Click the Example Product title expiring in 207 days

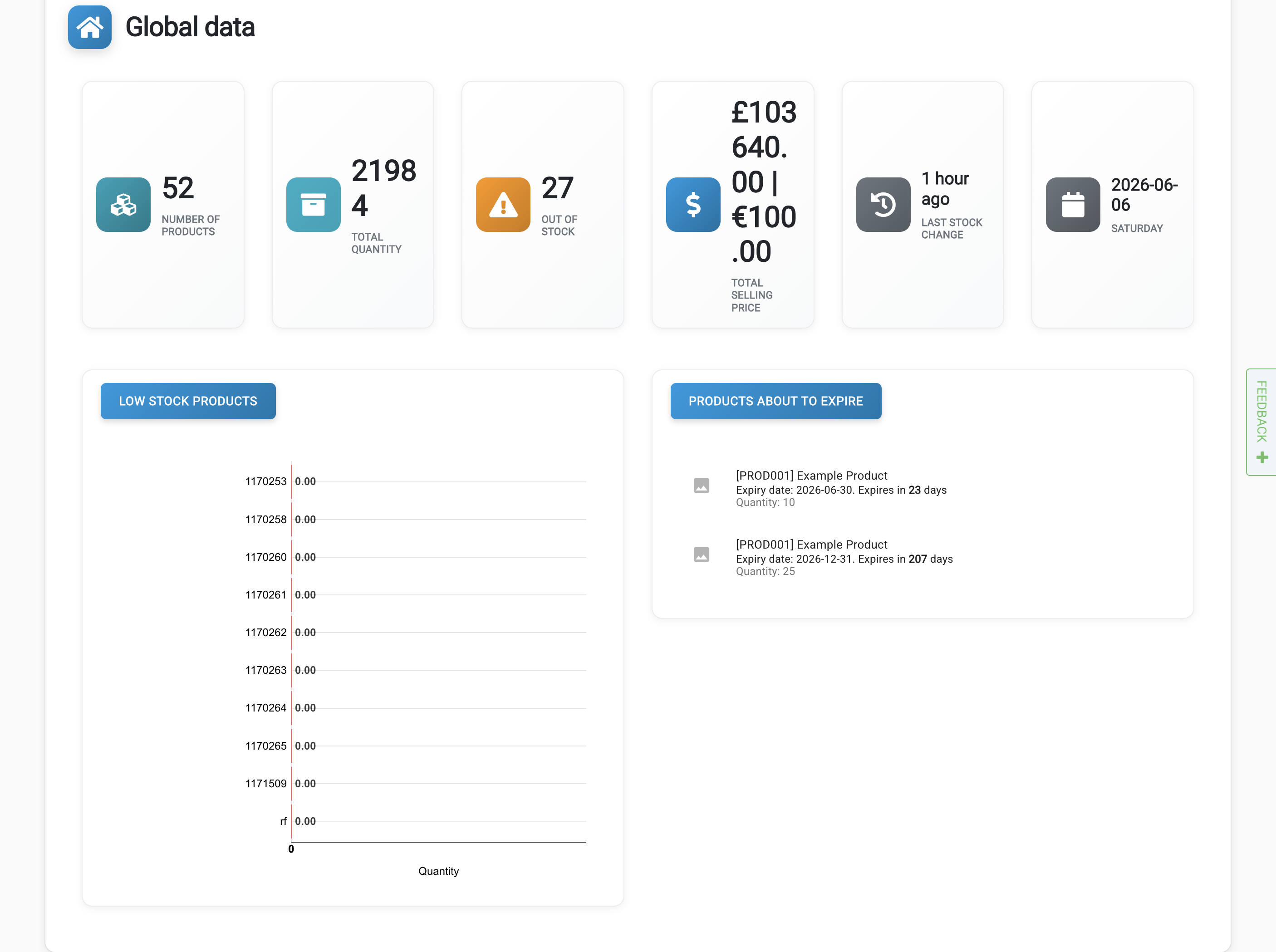811,545
